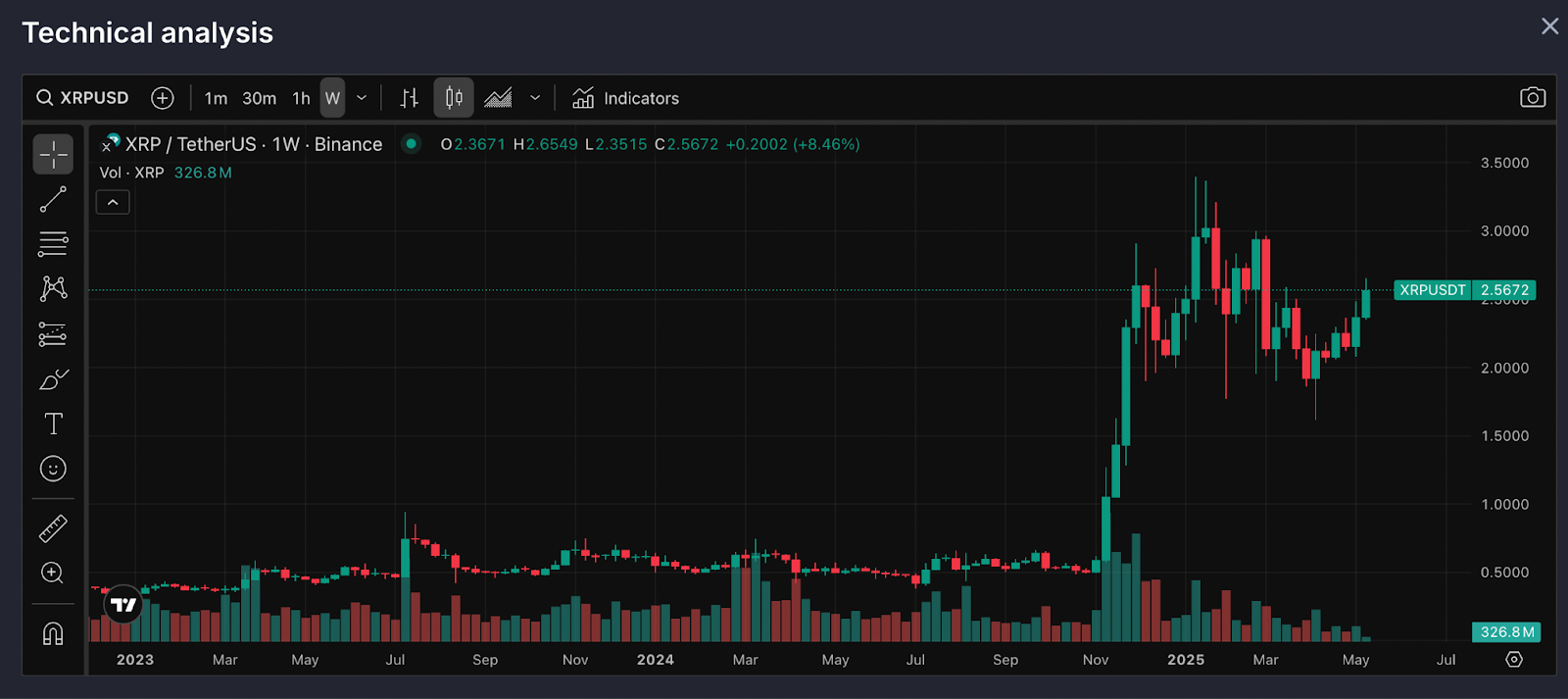Screen dimensions: 1568x699
Task: Open the emoji/icons tool
Action: pos(53,469)
